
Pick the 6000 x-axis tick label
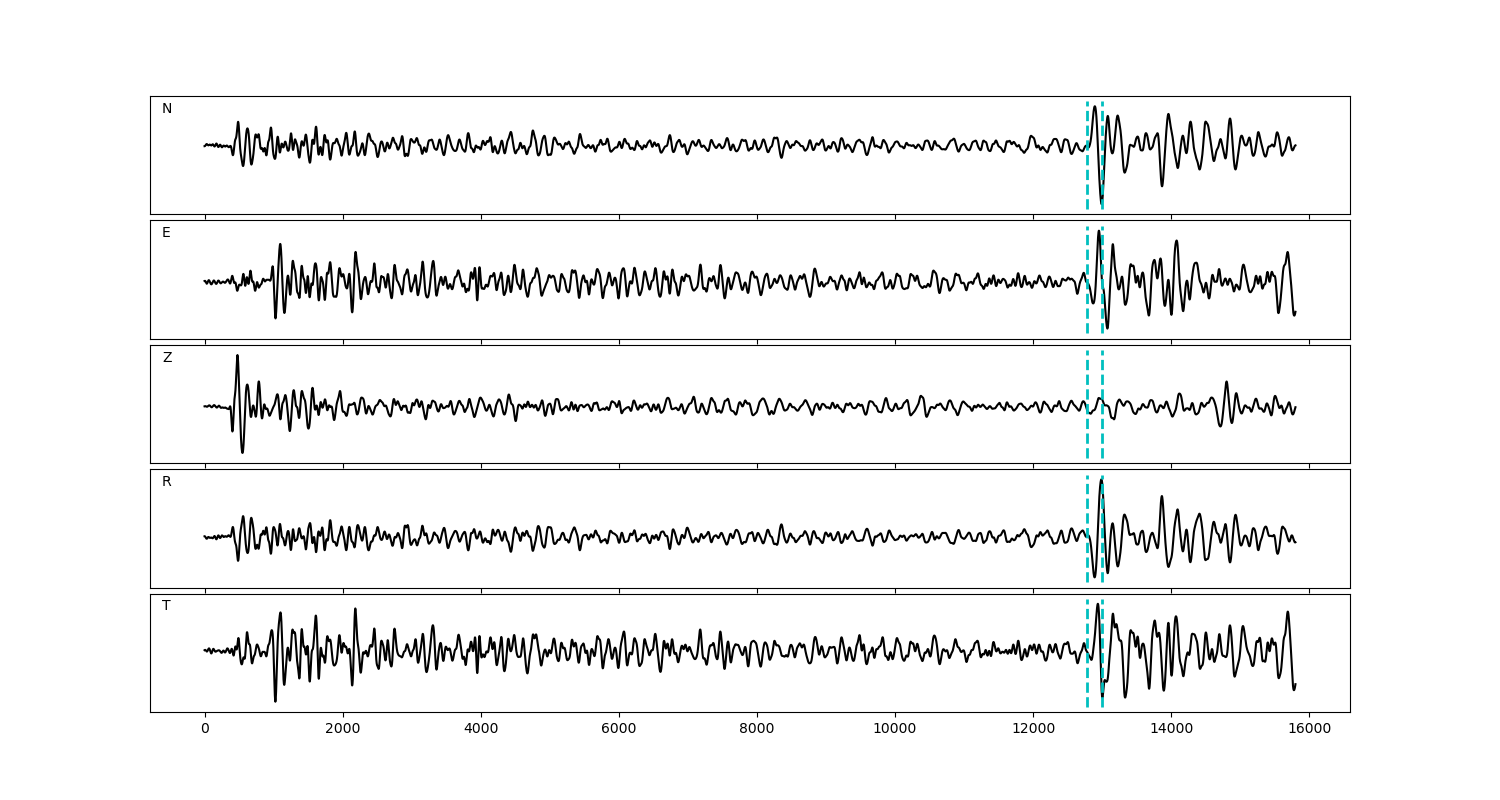[x=619, y=730]
